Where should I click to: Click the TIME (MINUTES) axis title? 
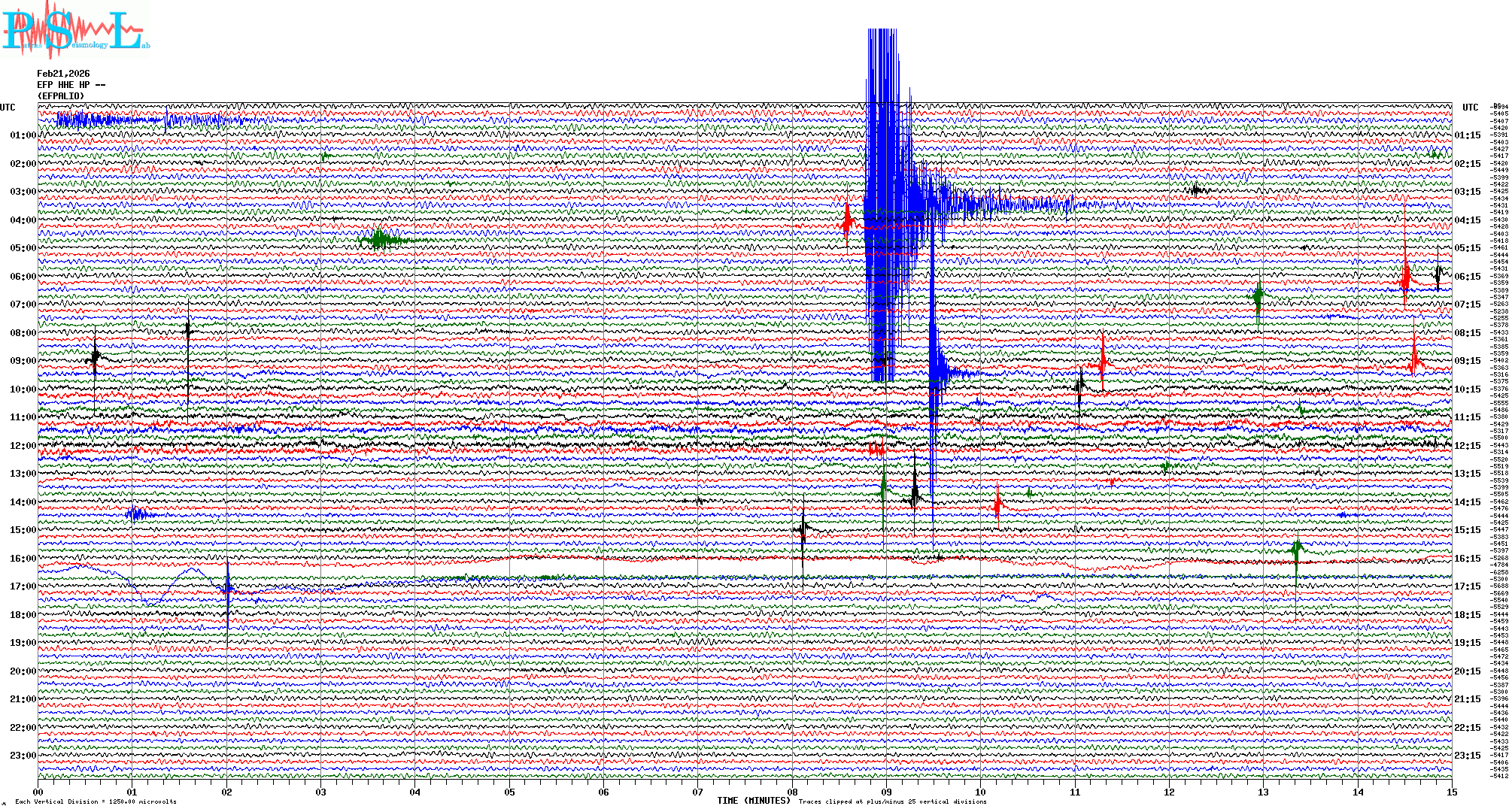[x=754, y=801]
